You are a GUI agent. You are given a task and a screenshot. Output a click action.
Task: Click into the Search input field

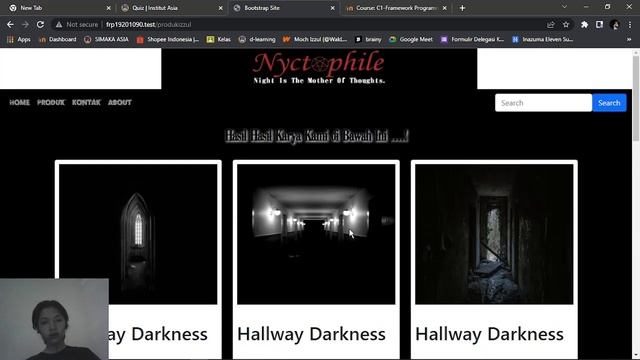pos(543,103)
